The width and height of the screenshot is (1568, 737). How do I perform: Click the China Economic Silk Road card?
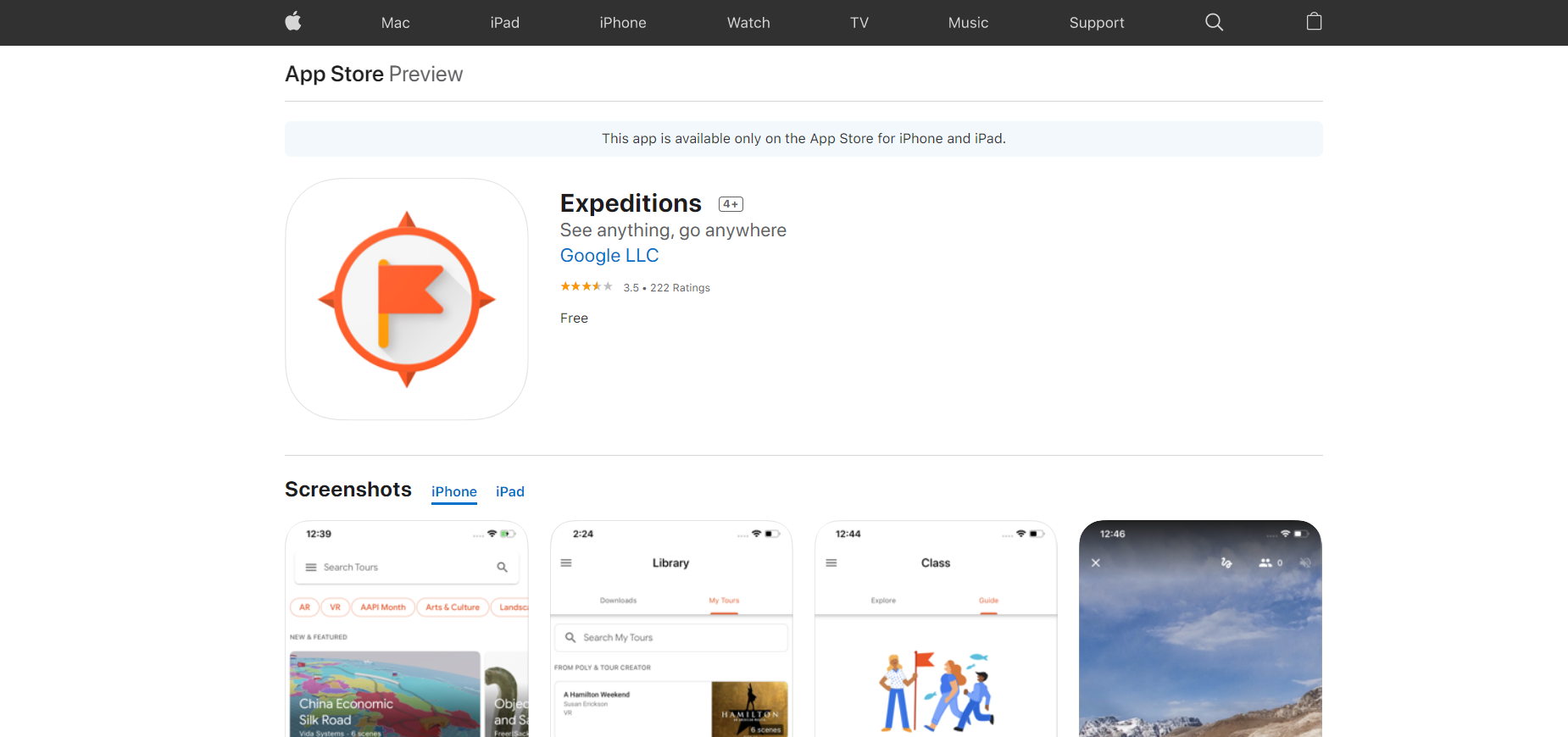tap(386, 694)
